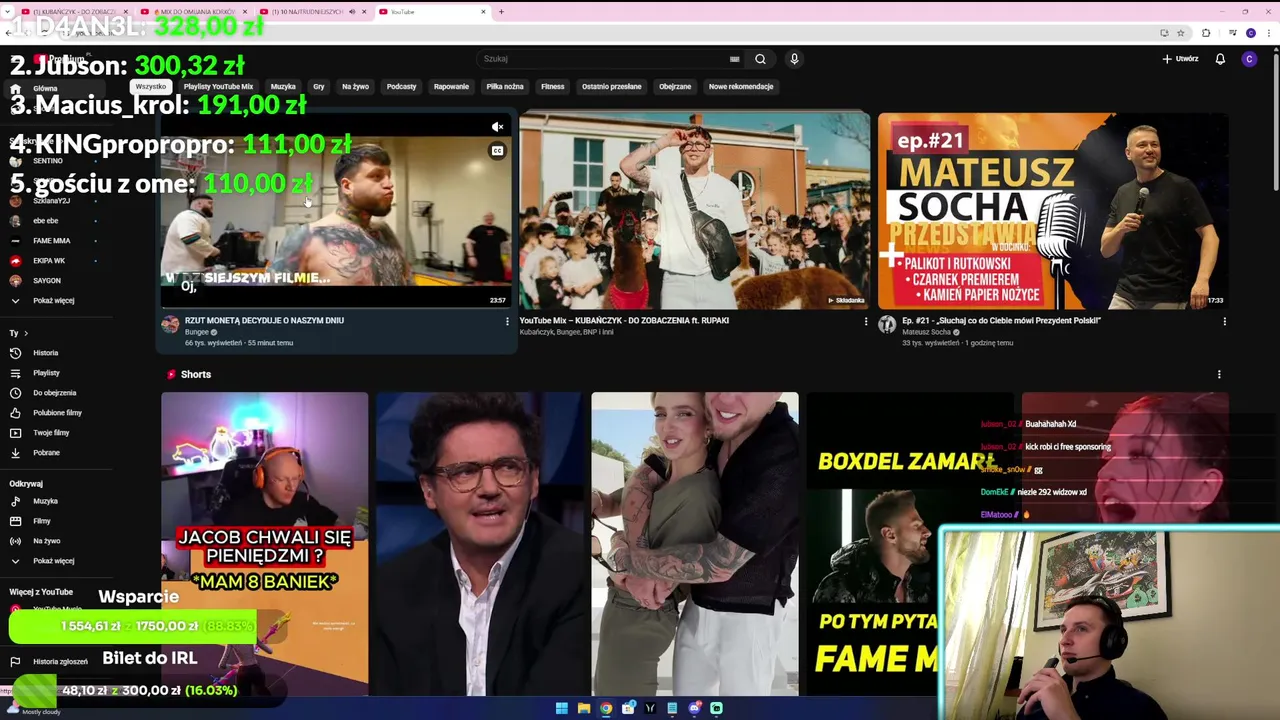Select the Muzyka filter chip
Image resolution: width=1280 pixels, height=720 pixels.
pos(283,87)
